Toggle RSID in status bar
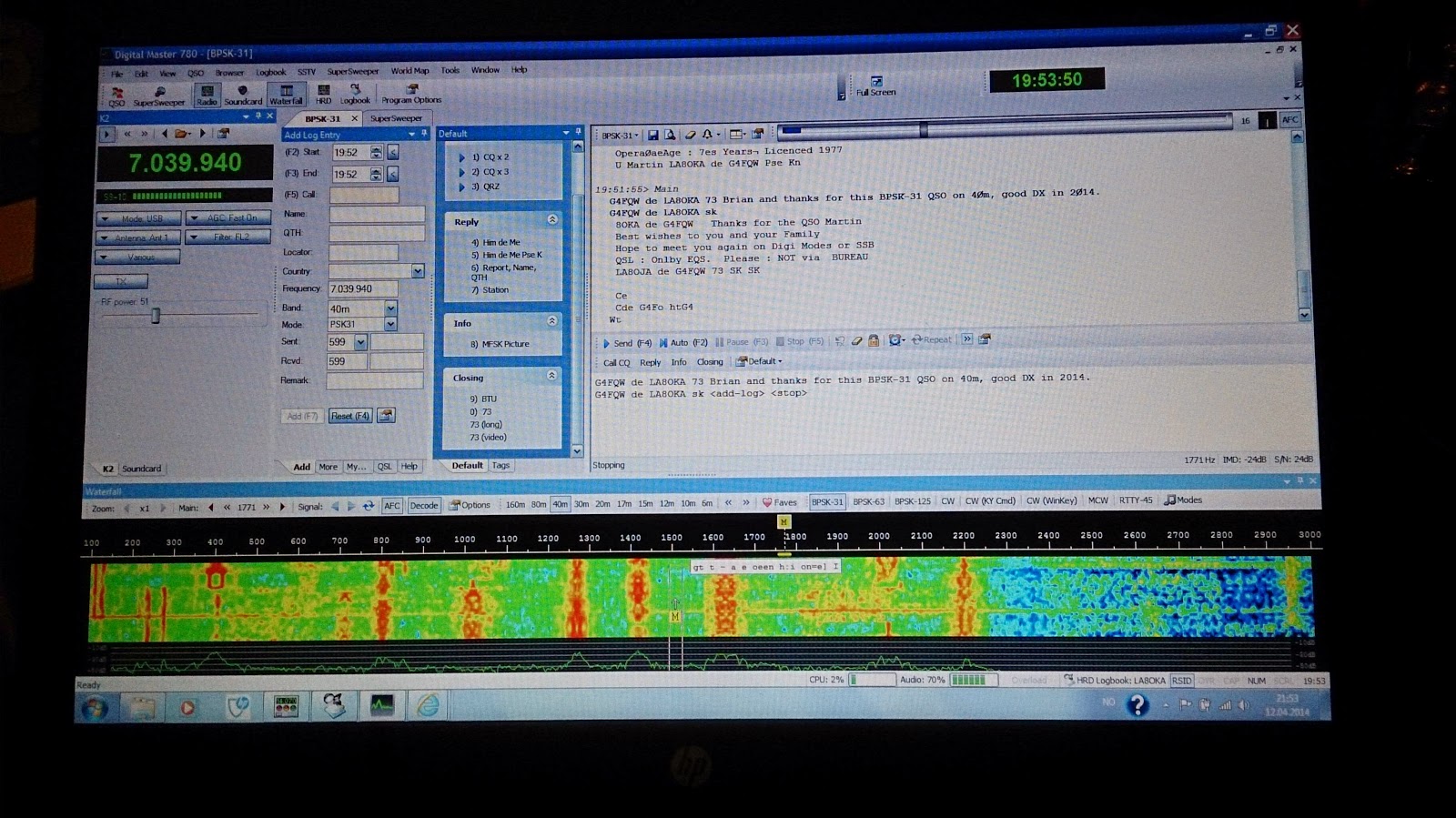The image size is (1456, 818). [1181, 680]
